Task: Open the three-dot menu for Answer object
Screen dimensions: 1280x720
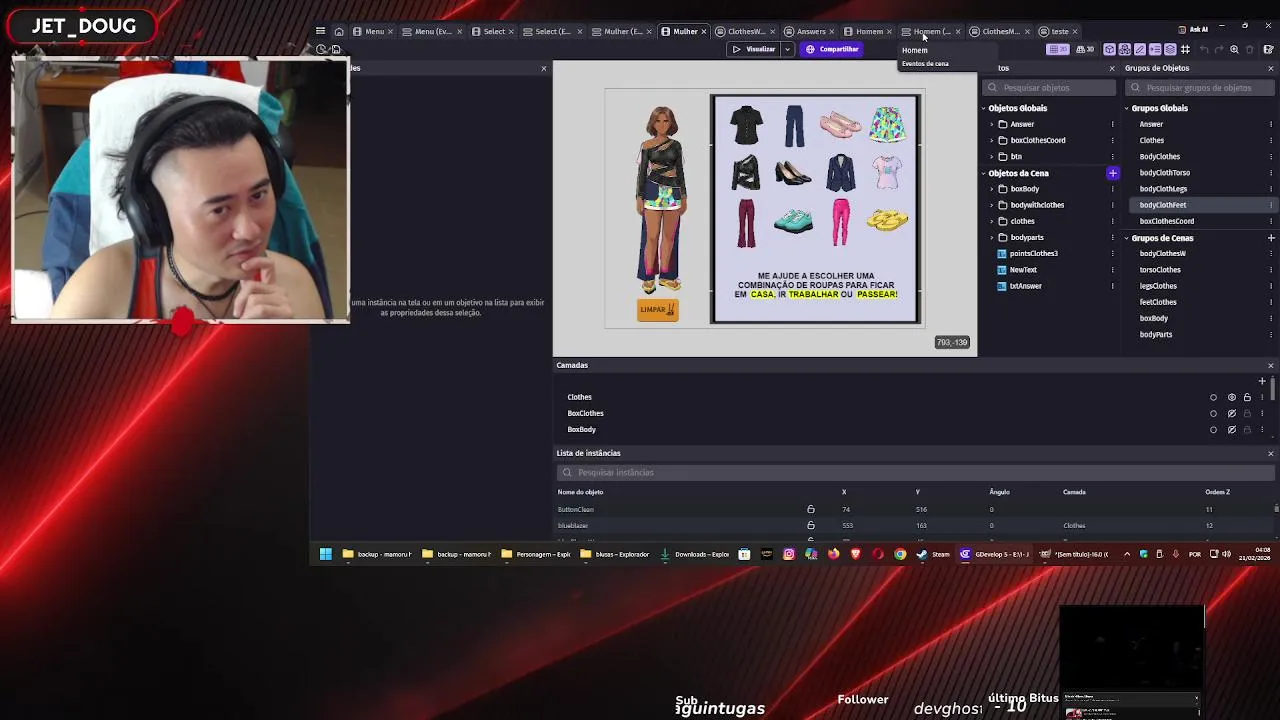Action: [x=1112, y=124]
